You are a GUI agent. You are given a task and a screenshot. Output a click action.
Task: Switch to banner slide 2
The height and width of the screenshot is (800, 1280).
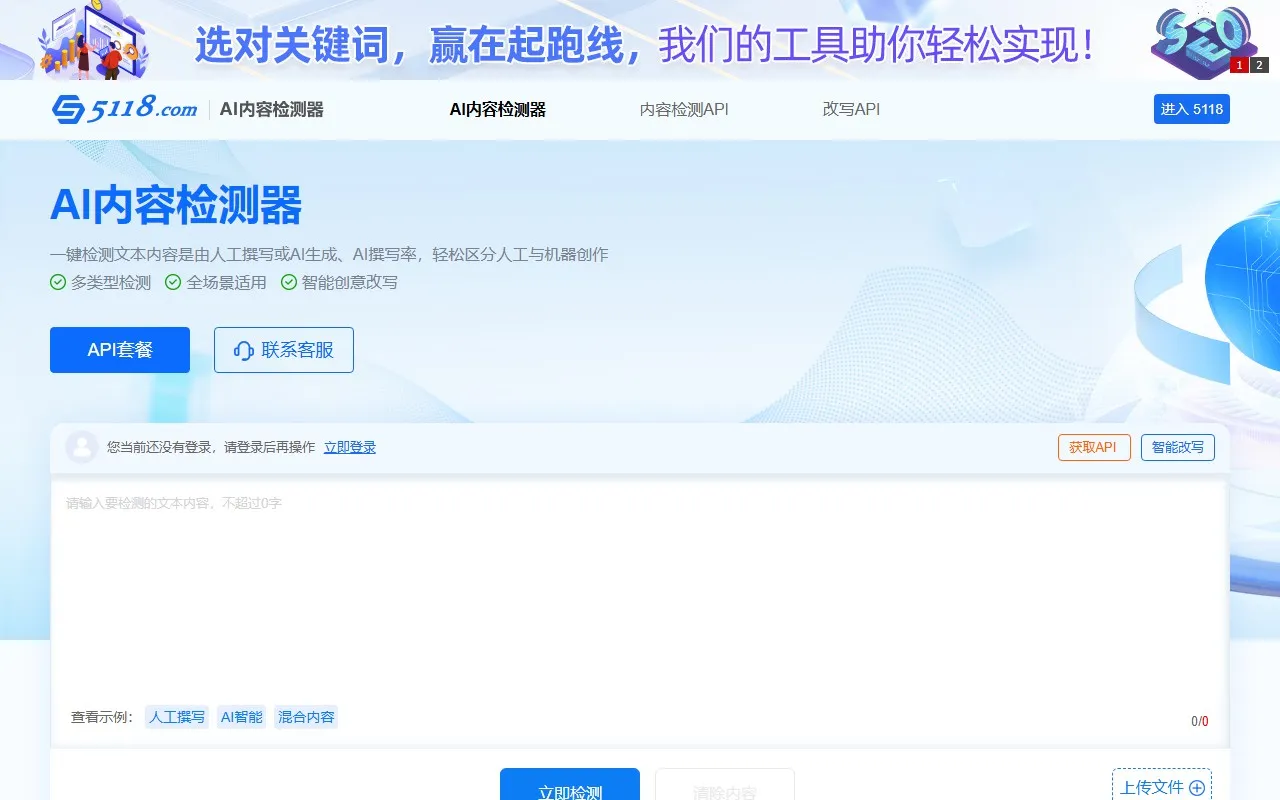pyautogui.click(x=1259, y=65)
